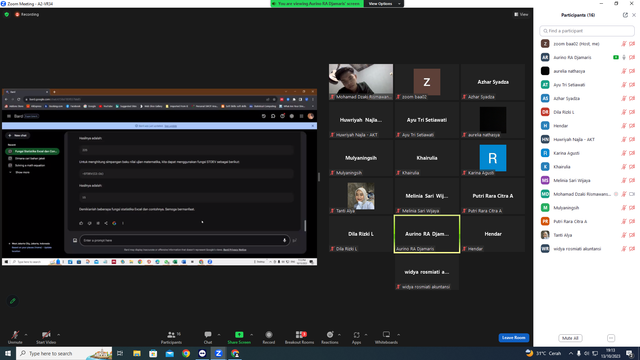640x360 pixels.
Task: Open the encryption shield info icon
Action: pos(7,14)
